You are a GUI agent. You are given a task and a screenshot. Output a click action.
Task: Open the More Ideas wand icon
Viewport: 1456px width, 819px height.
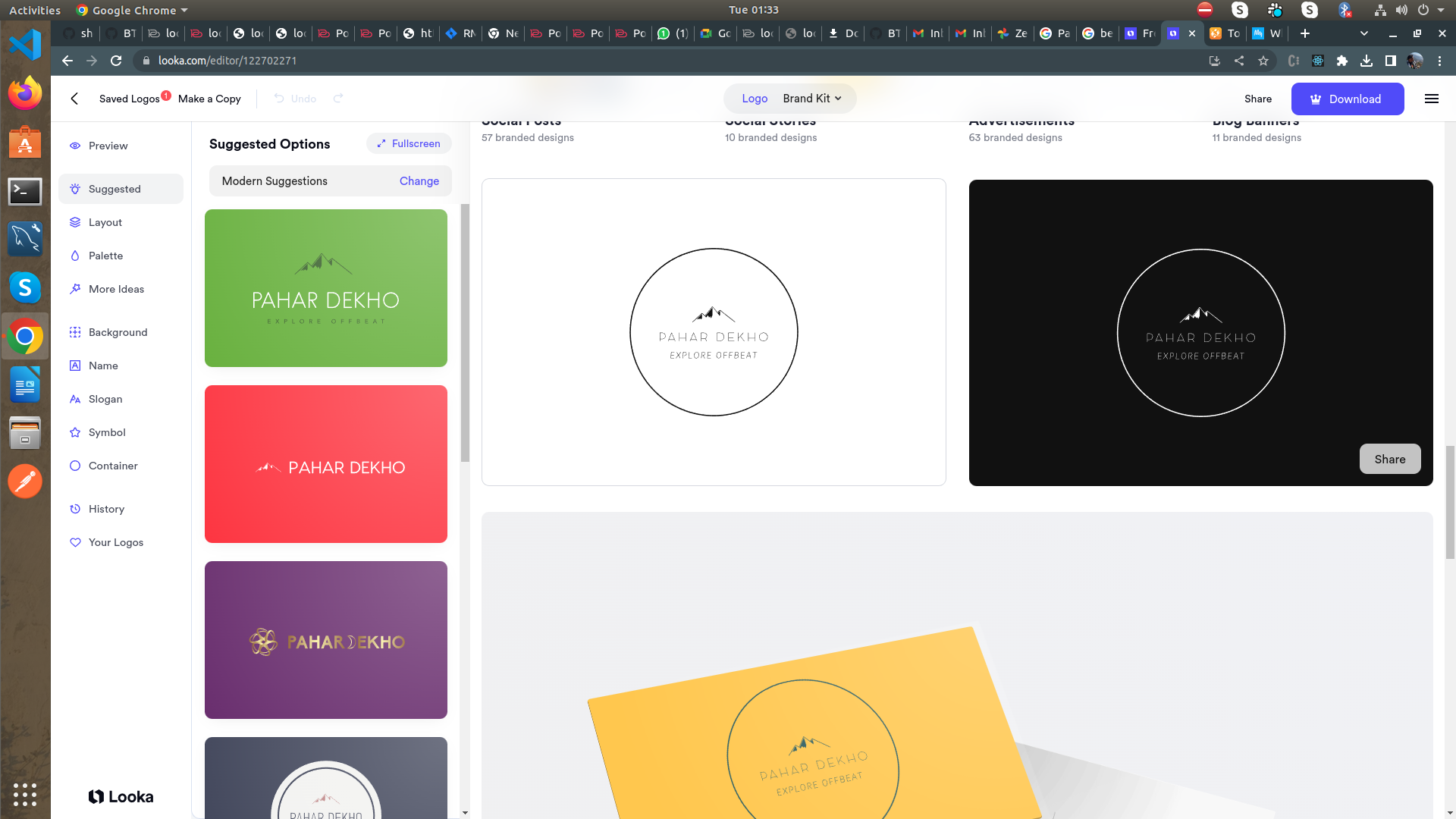tap(75, 289)
